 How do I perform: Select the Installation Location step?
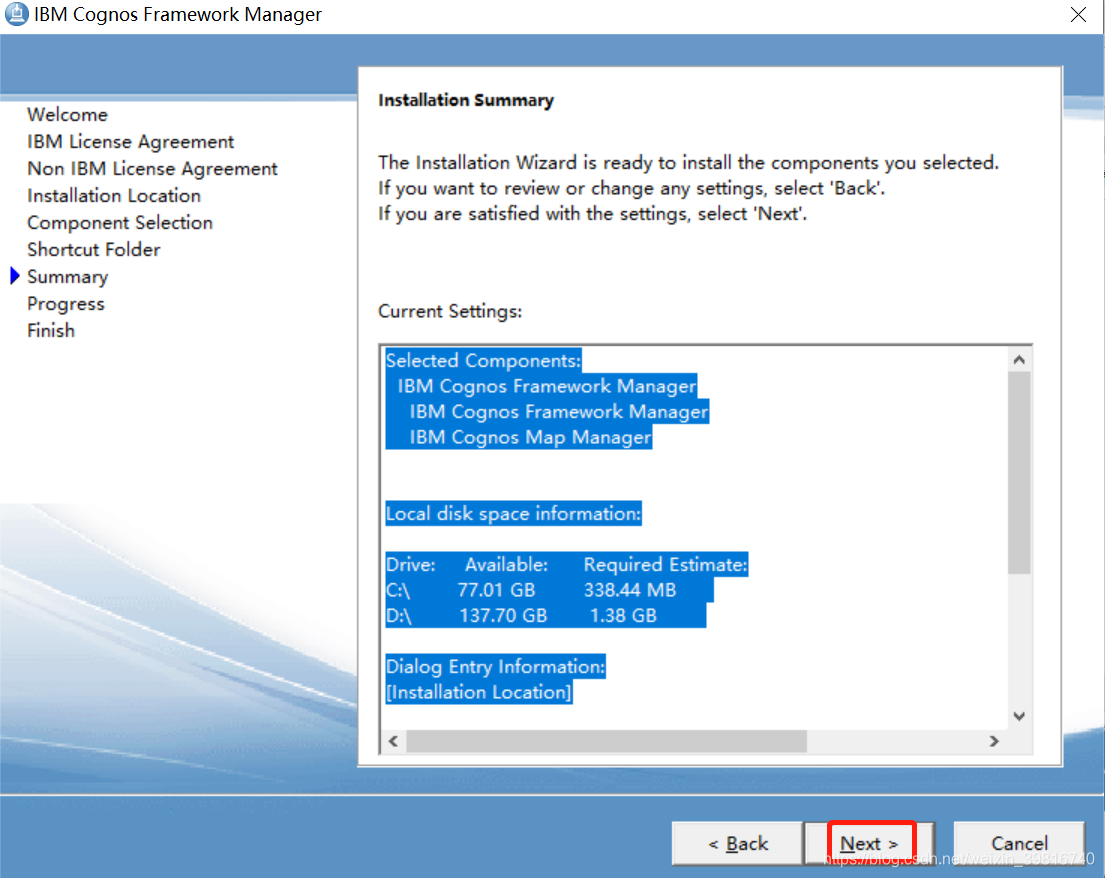point(114,196)
